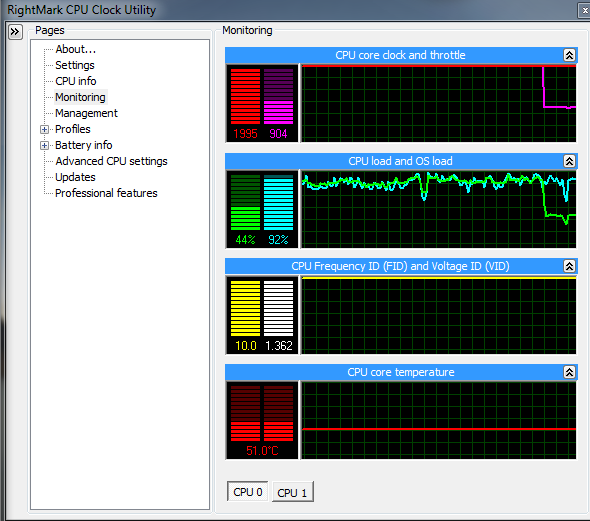Open the About... page

point(76,49)
